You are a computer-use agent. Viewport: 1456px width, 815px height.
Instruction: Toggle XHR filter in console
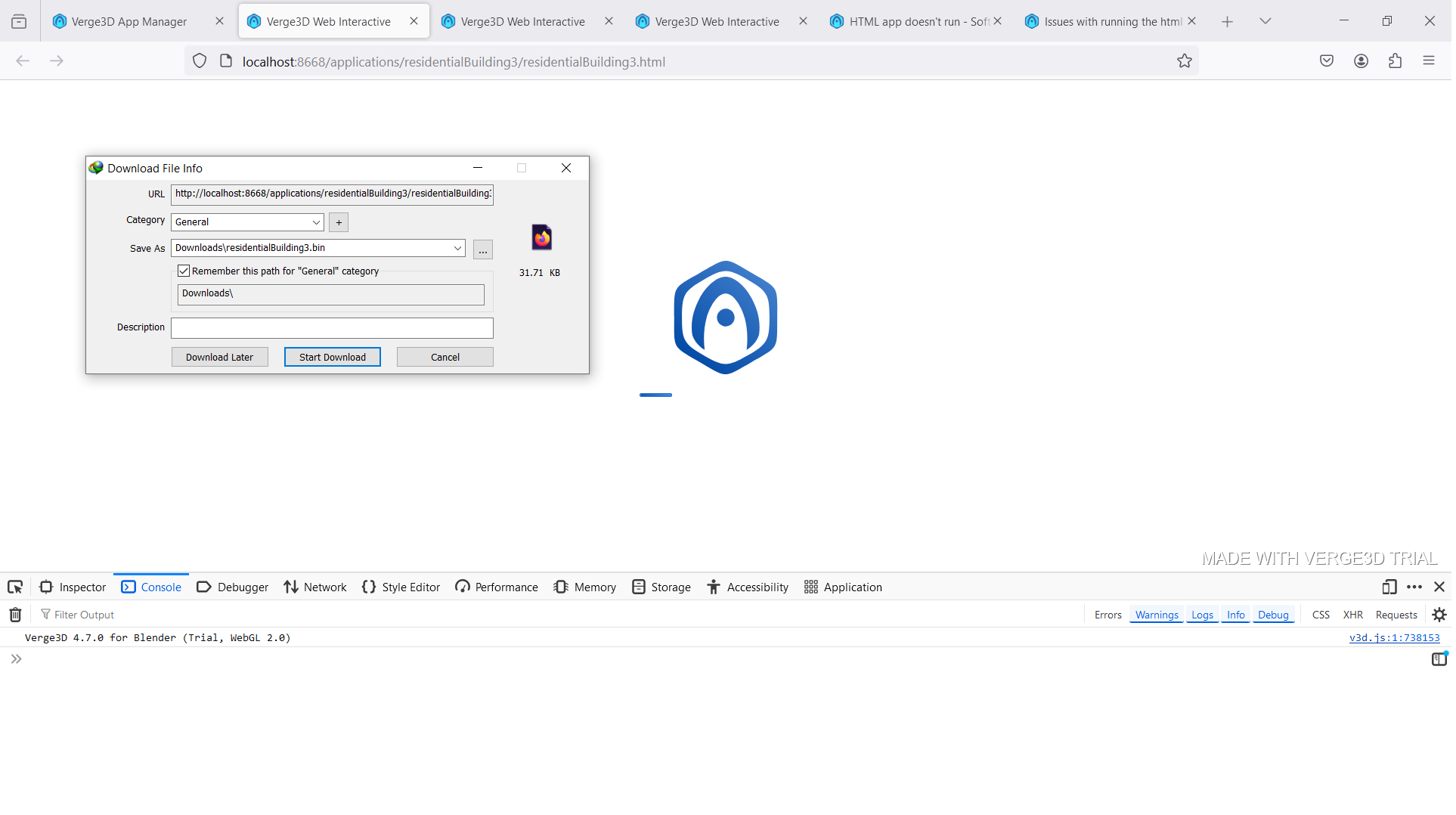[1352, 615]
